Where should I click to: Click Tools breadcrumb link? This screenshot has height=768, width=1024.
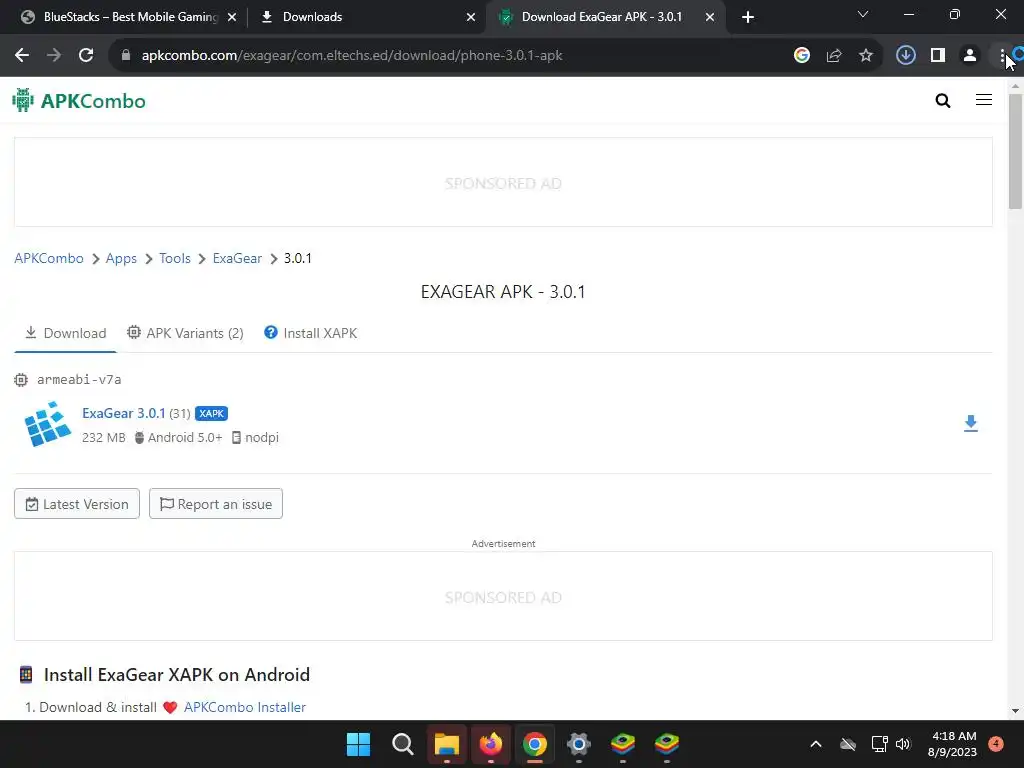point(175,258)
